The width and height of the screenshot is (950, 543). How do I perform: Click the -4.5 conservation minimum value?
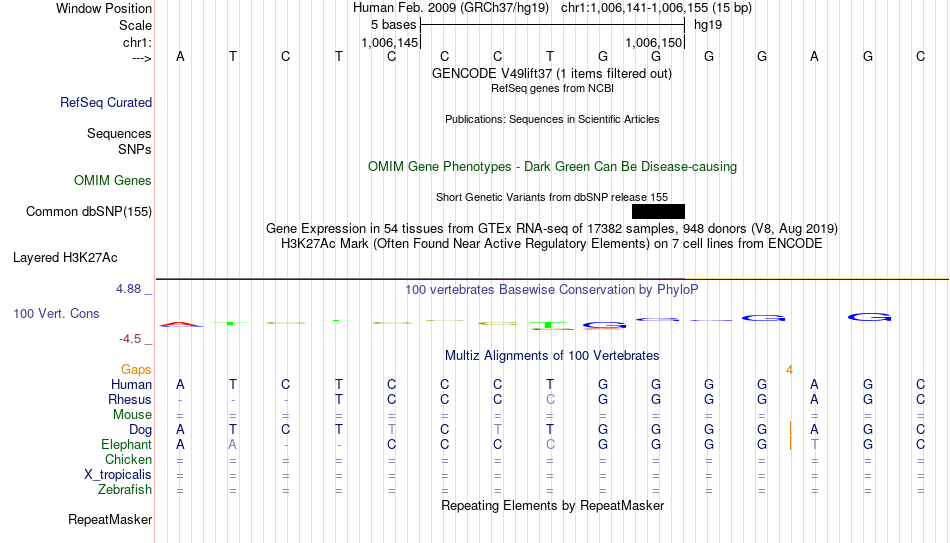[130, 339]
